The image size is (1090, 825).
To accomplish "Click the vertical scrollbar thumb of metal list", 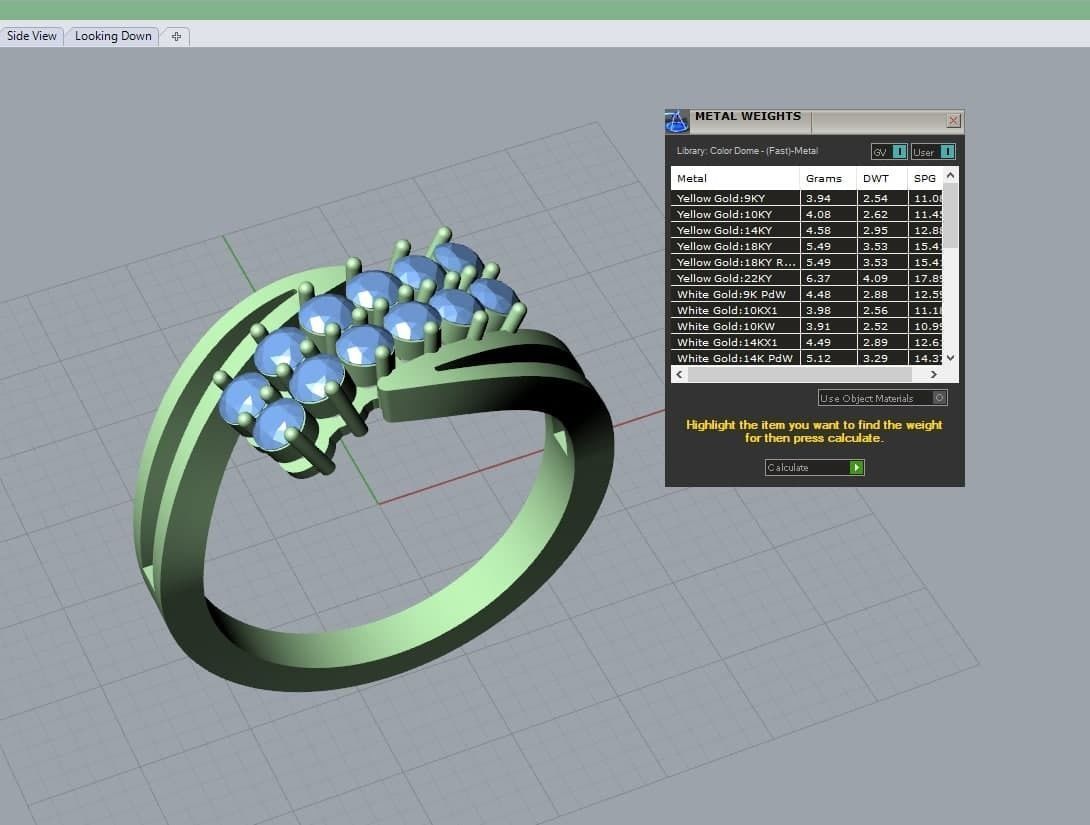I will [x=950, y=216].
